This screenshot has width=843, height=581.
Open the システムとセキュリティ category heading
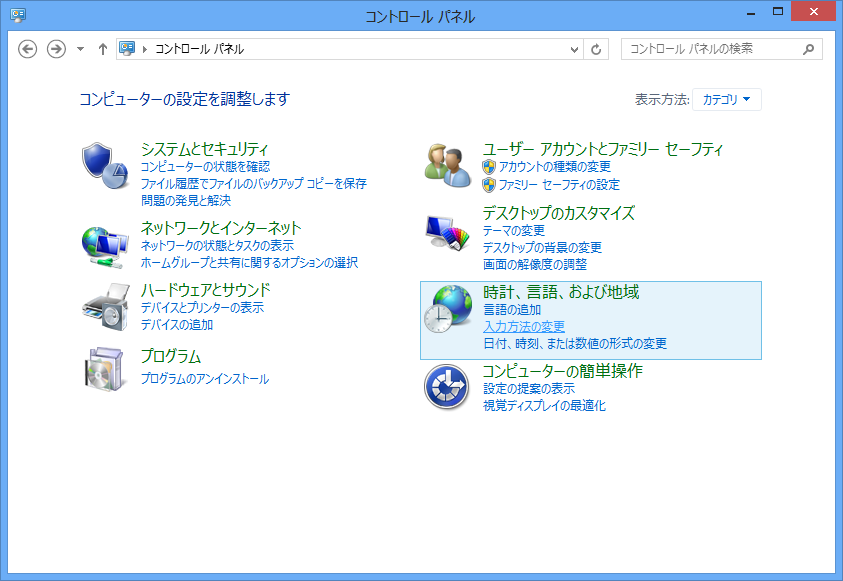pyautogui.click(x=205, y=149)
